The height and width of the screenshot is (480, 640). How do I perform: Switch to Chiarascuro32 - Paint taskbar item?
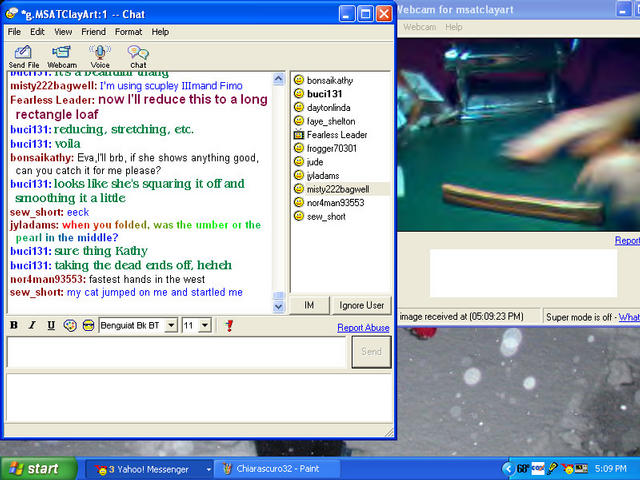(x=278, y=469)
